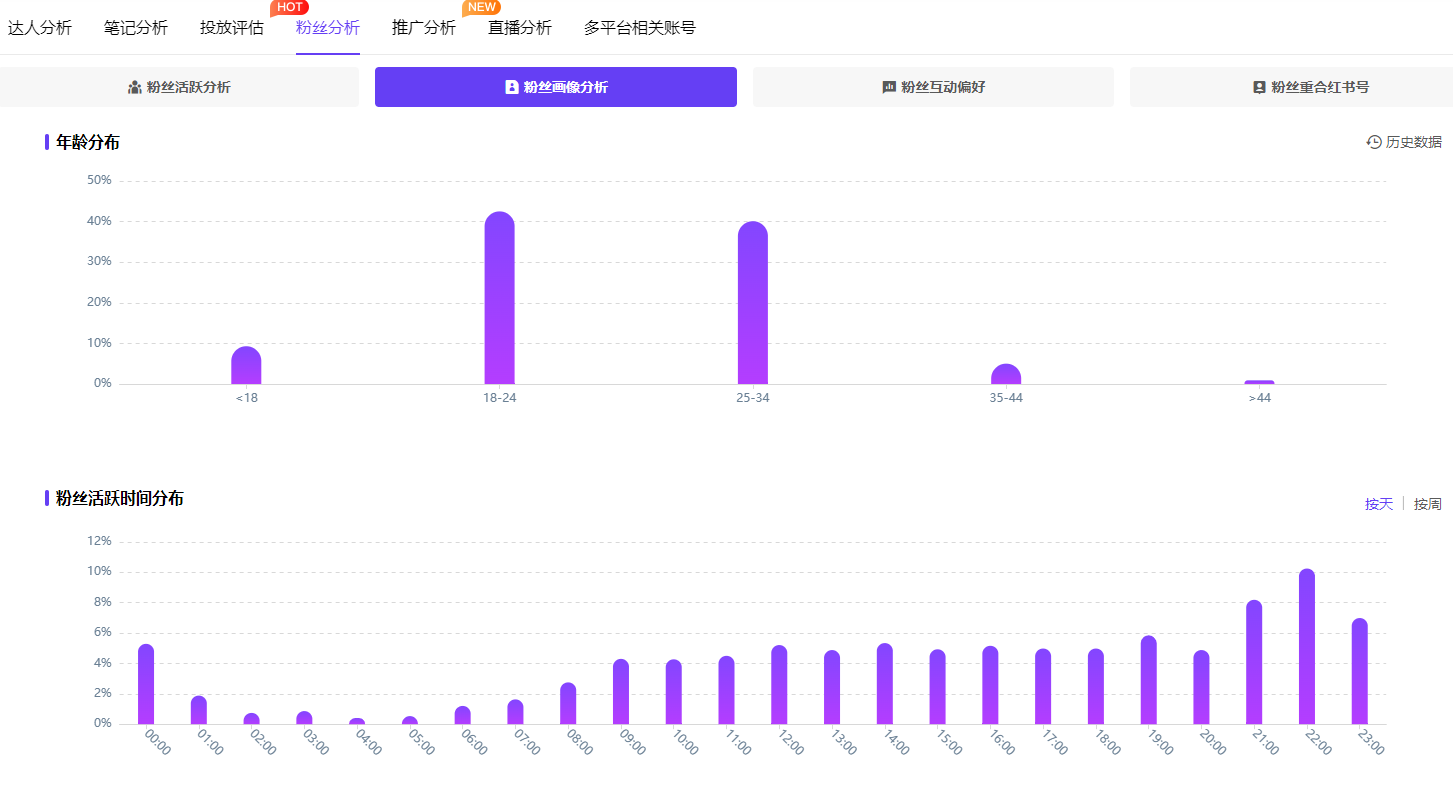
Task: Click the 12:00 activity bar
Action: 779,685
